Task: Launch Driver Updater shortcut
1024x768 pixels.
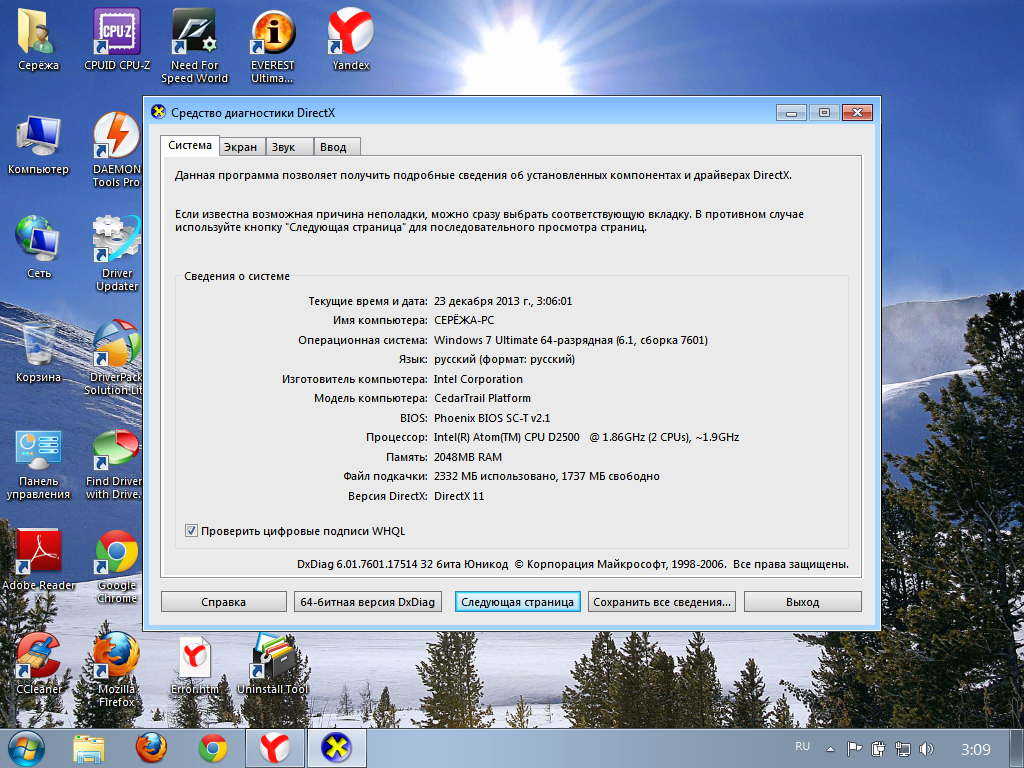Action: (117, 253)
